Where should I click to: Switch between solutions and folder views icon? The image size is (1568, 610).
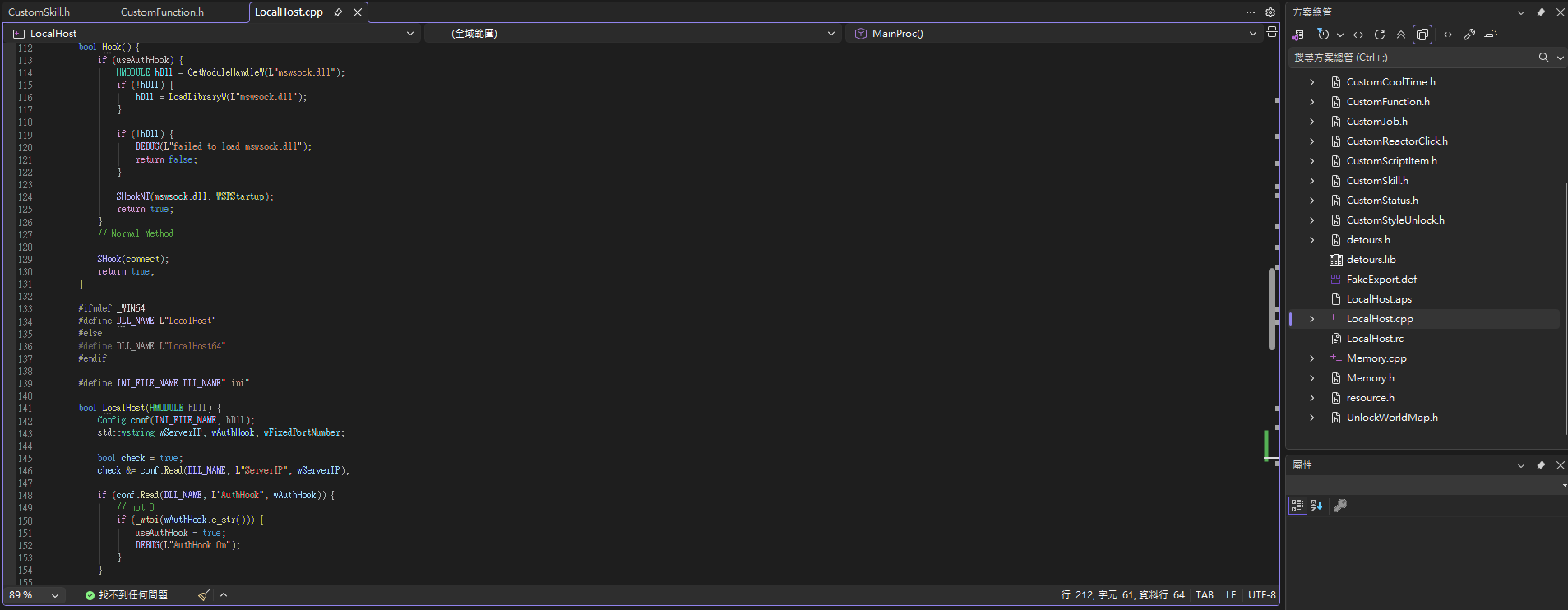coord(1298,35)
